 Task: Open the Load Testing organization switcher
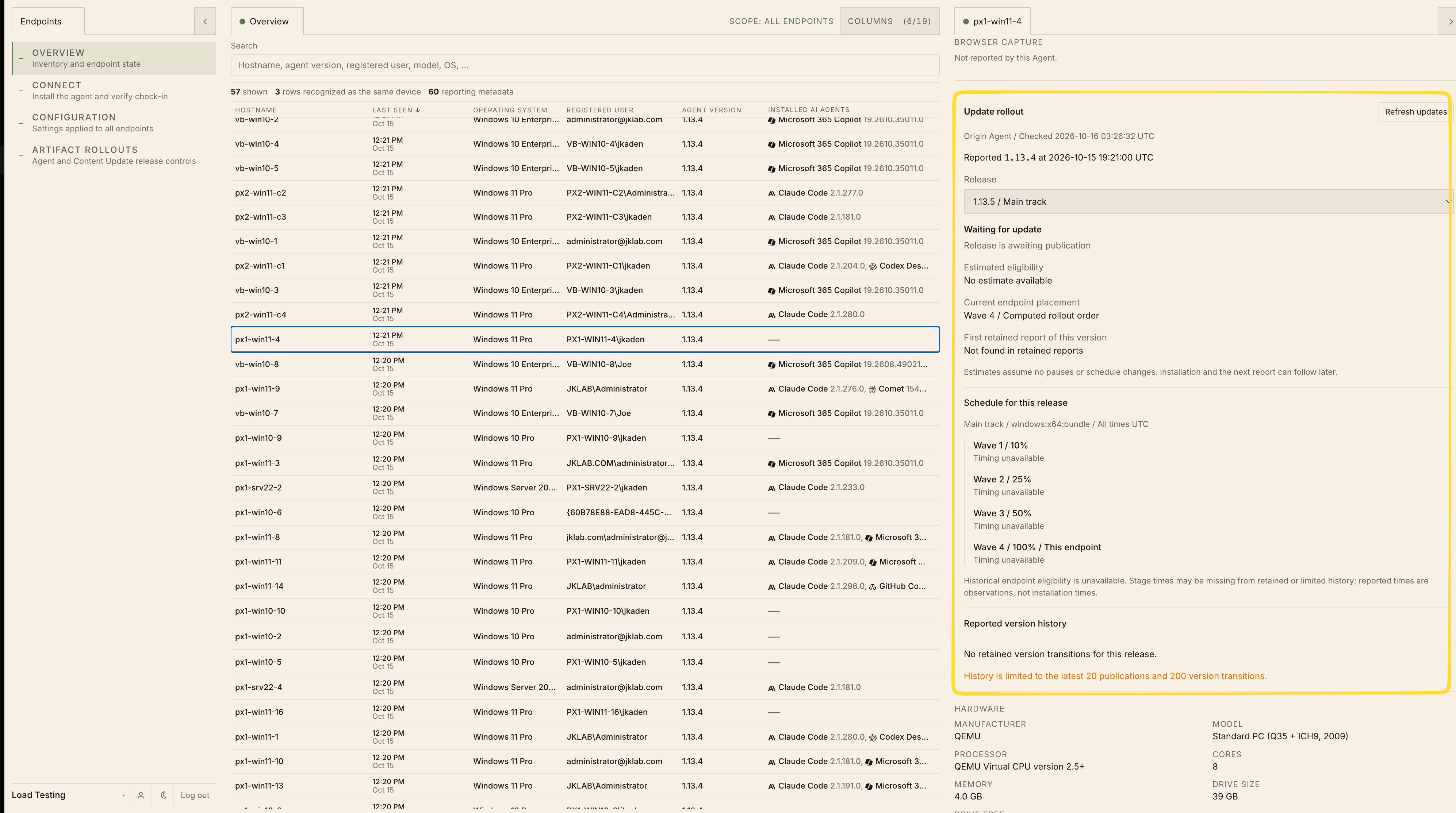(x=68, y=795)
